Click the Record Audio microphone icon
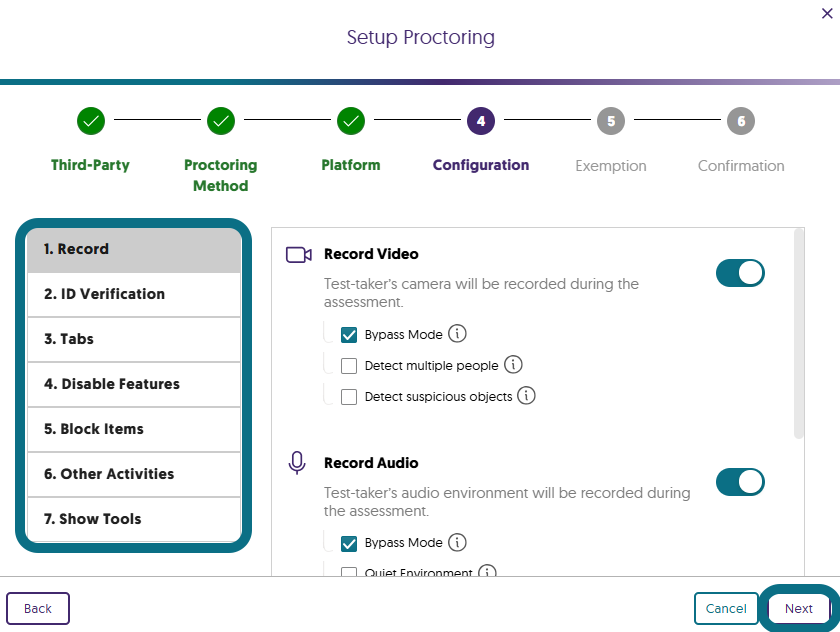This screenshot has height=632, width=840. click(x=297, y=463)
